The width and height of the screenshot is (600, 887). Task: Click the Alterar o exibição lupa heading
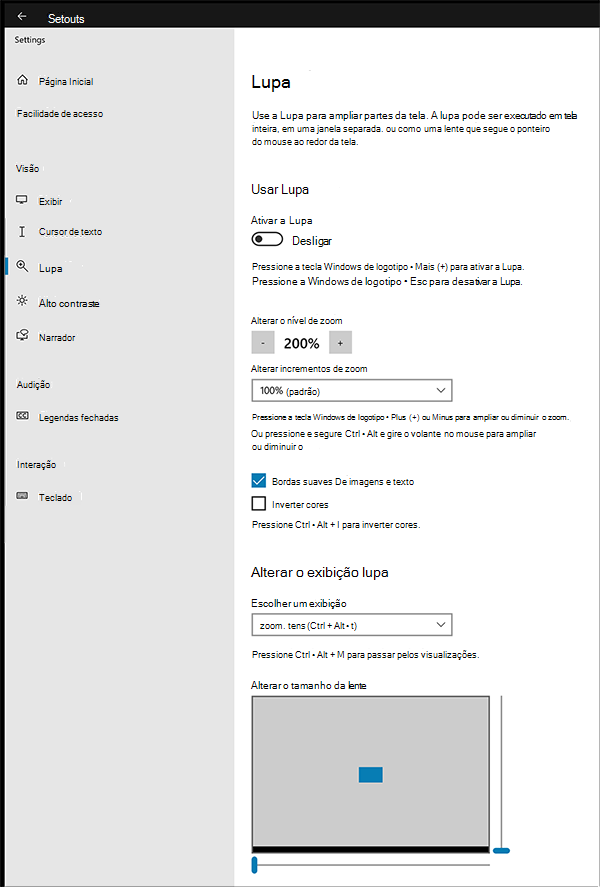point(320,572)
